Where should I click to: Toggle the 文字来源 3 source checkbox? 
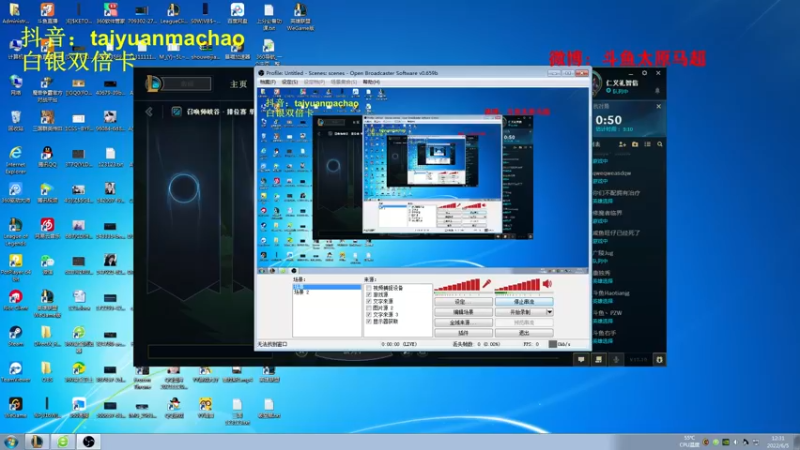(369, 314)
